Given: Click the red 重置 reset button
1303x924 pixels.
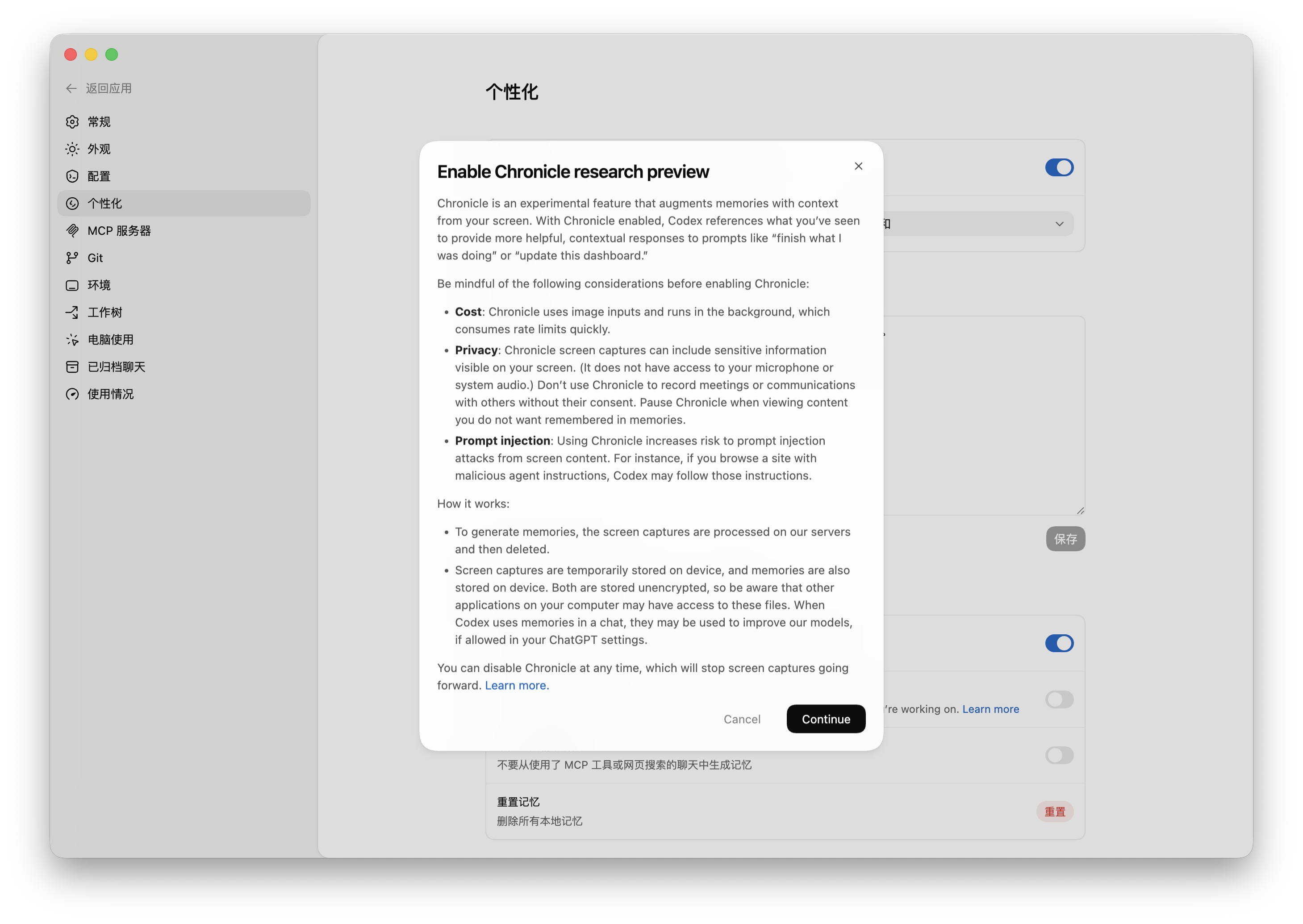Looking at the screenshot, I should (x=1054, y=812).
